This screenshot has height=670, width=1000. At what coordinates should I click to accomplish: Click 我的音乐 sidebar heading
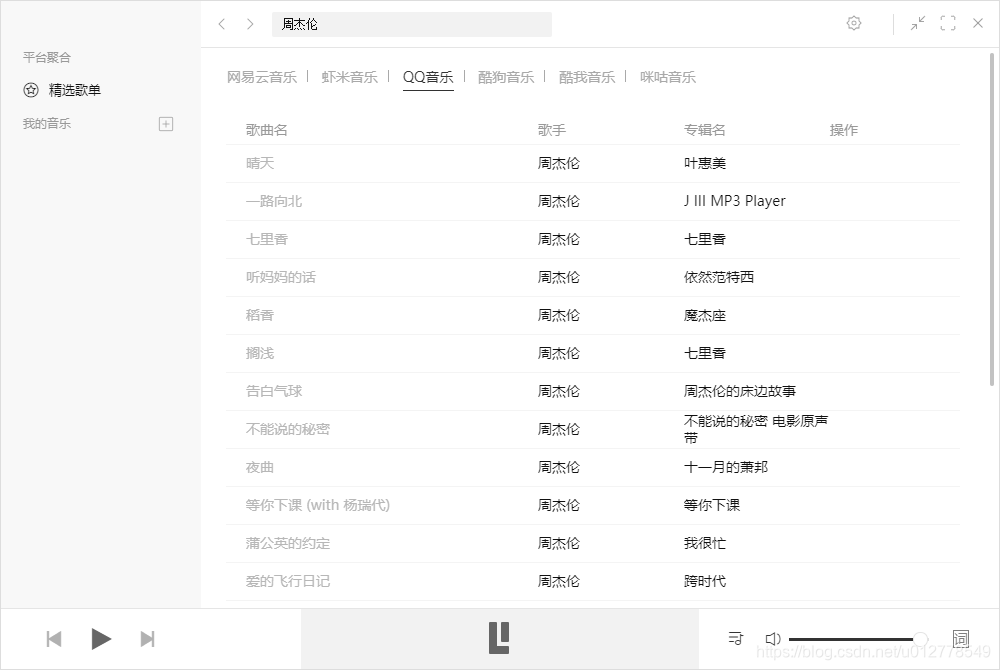(47, 124)
